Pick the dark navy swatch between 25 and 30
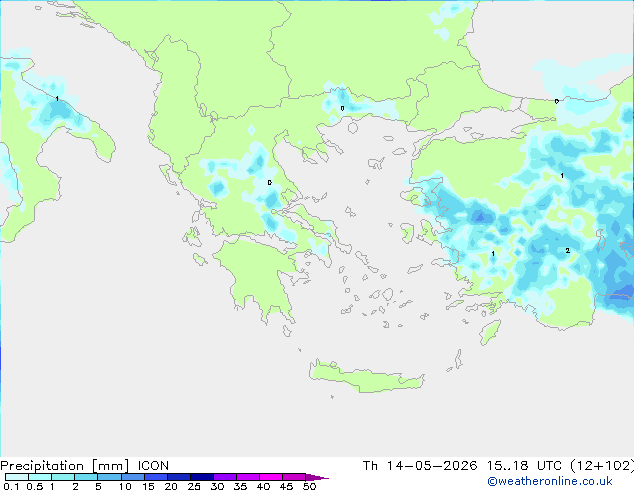The width and height of the screenshot is (634, 490). [x=202, y=477]
